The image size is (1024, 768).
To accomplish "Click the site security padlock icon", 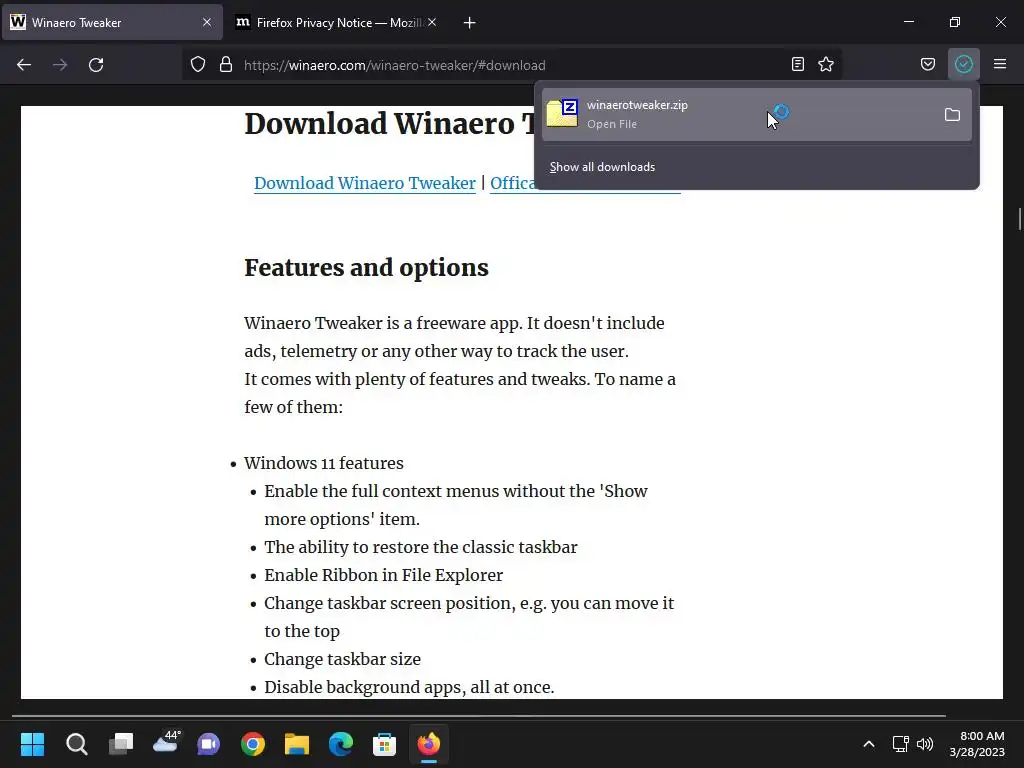I will pyautogui.click(x=226, y=65).
